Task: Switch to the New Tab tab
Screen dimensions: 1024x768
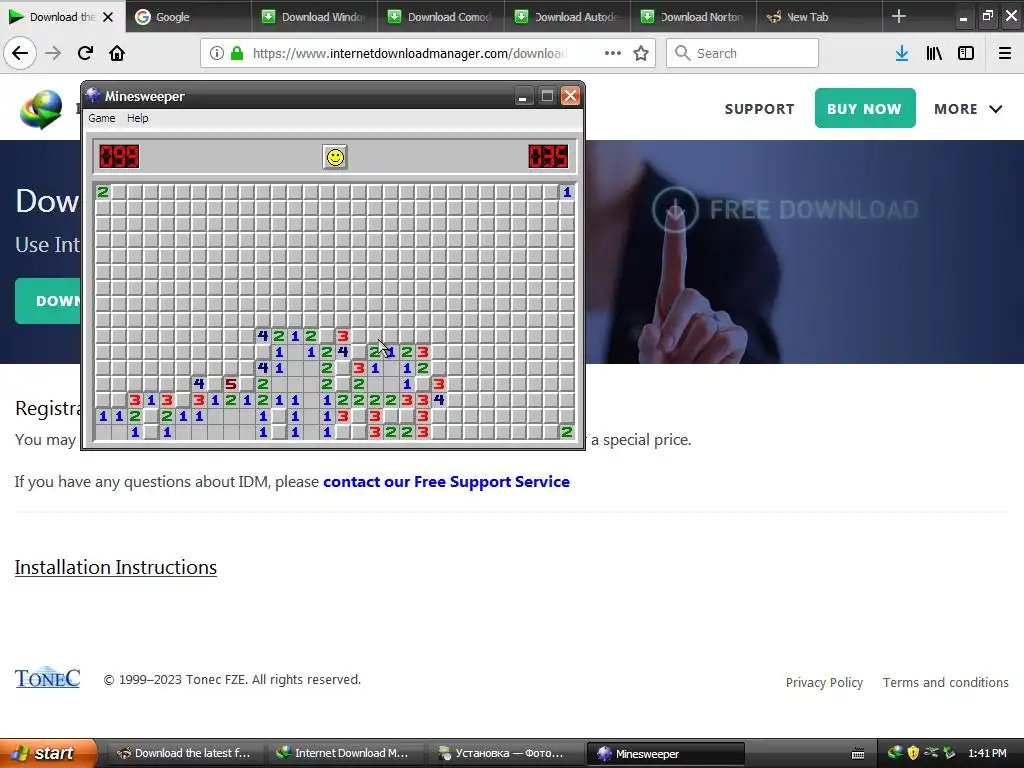Action: pyautogui.click(x=820, y=16)
